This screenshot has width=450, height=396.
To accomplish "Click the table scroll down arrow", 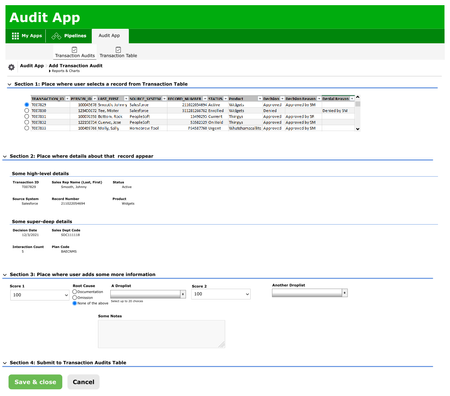I will [x=357, y=129].
